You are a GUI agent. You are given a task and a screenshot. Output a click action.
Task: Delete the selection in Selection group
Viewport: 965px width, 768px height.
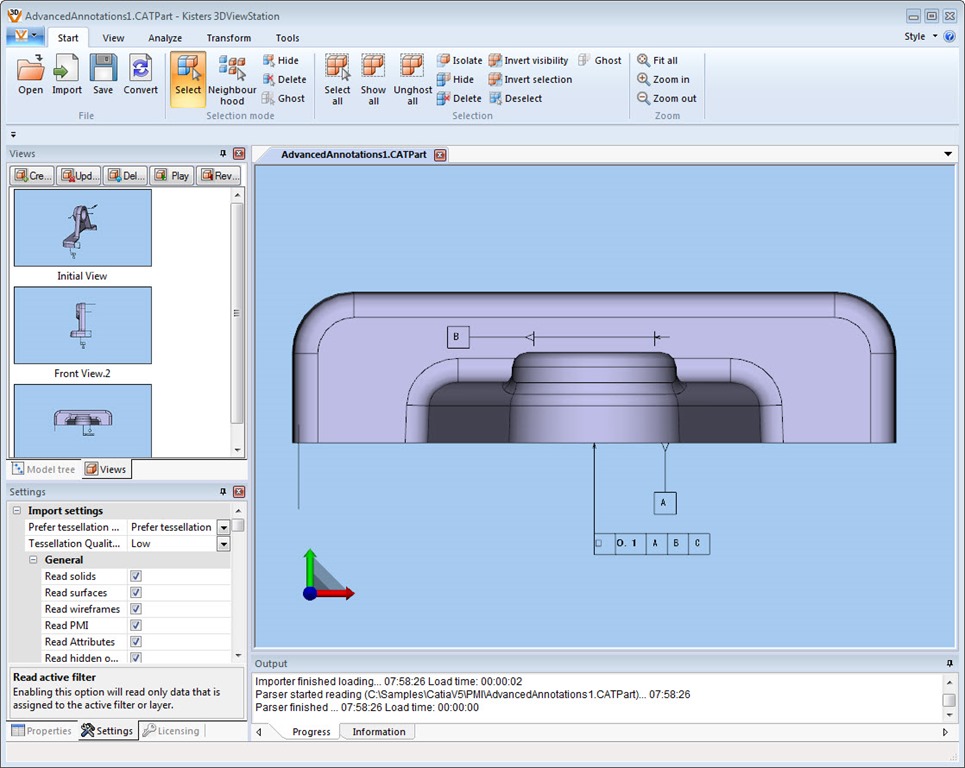[459, 98]
